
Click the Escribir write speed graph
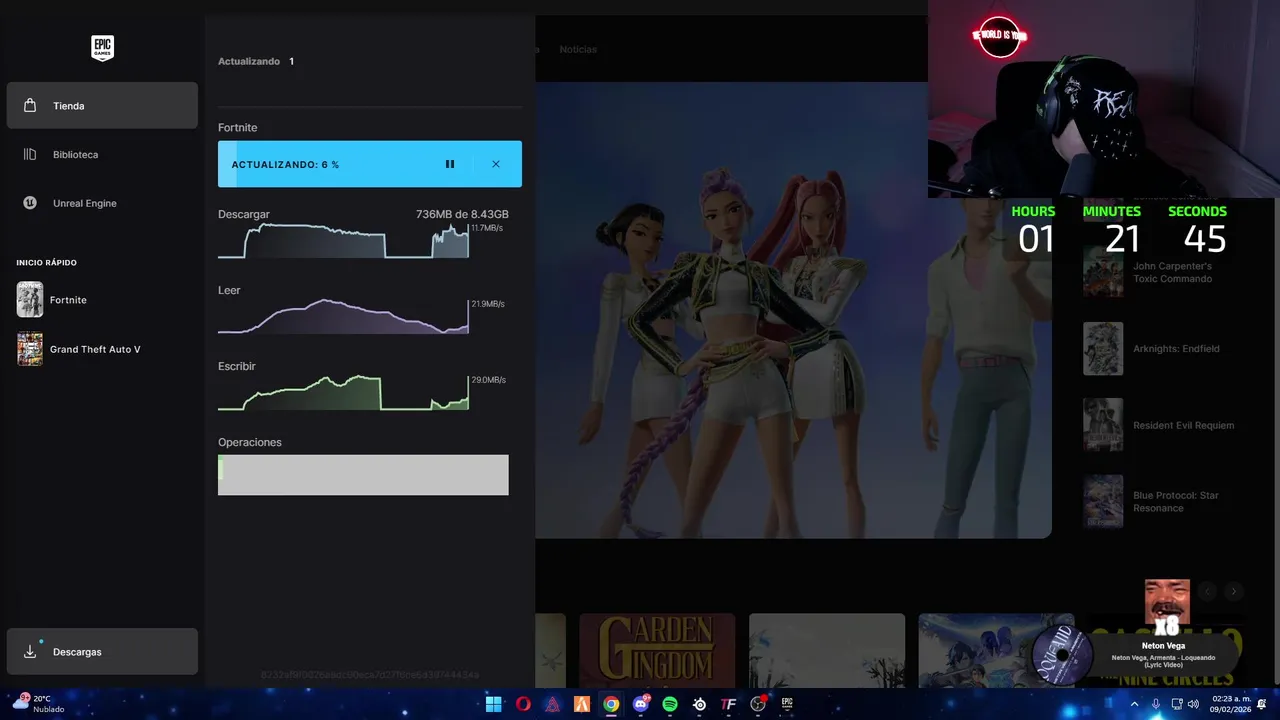343,392
